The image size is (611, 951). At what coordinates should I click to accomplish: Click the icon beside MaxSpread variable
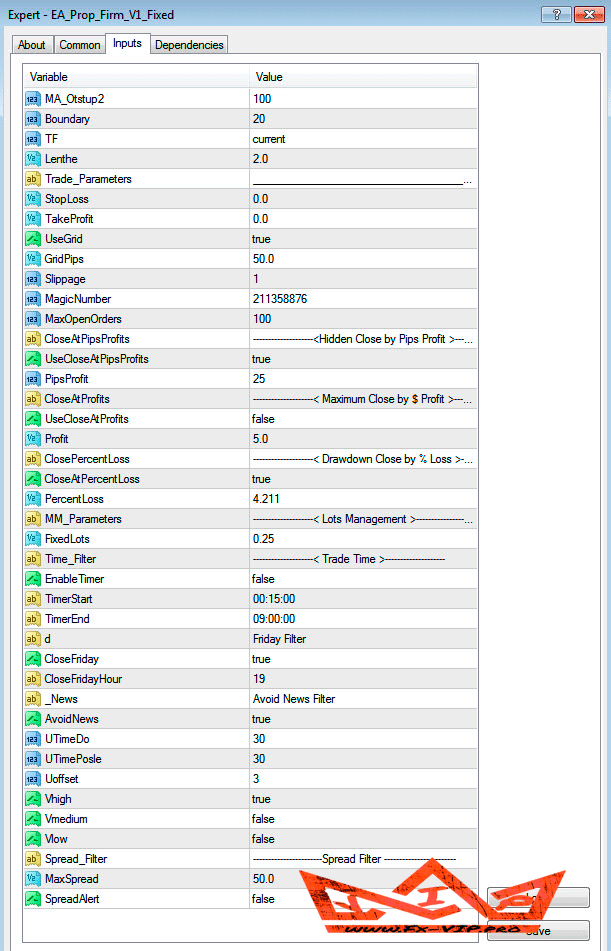(x=33, y=879)
